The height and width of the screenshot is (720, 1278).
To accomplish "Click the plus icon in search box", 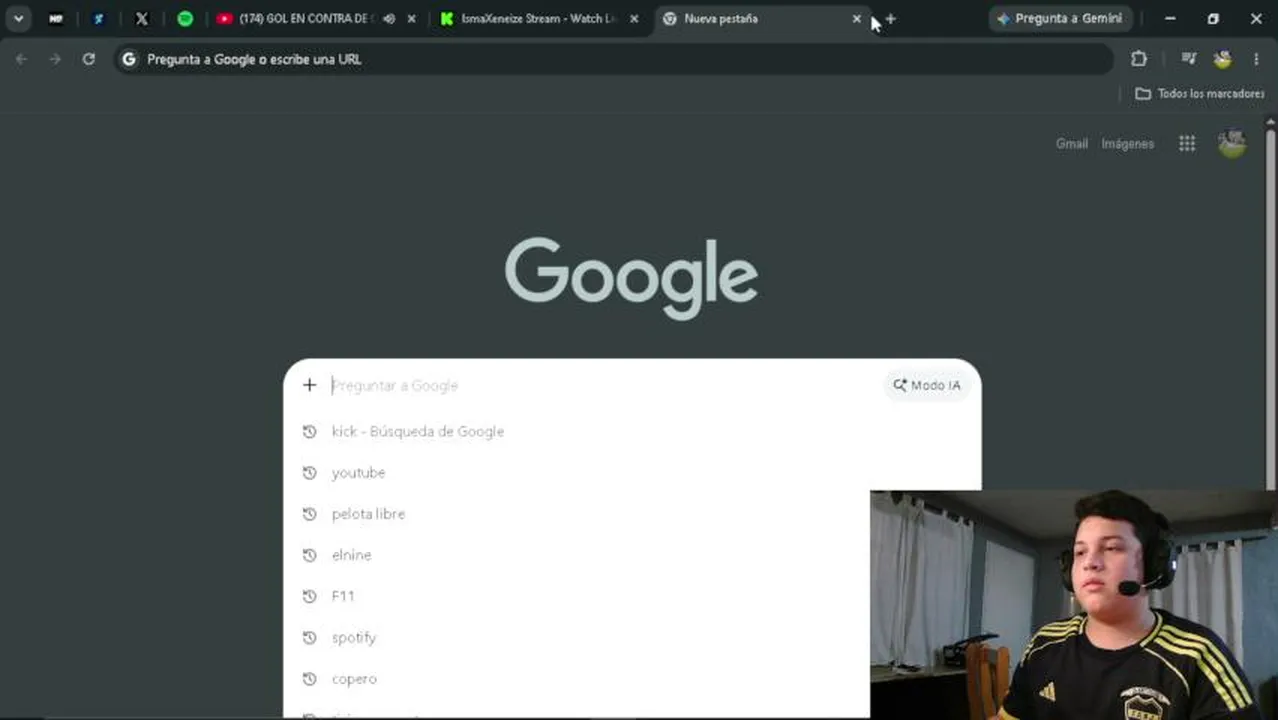I will [x=310, y=385].
